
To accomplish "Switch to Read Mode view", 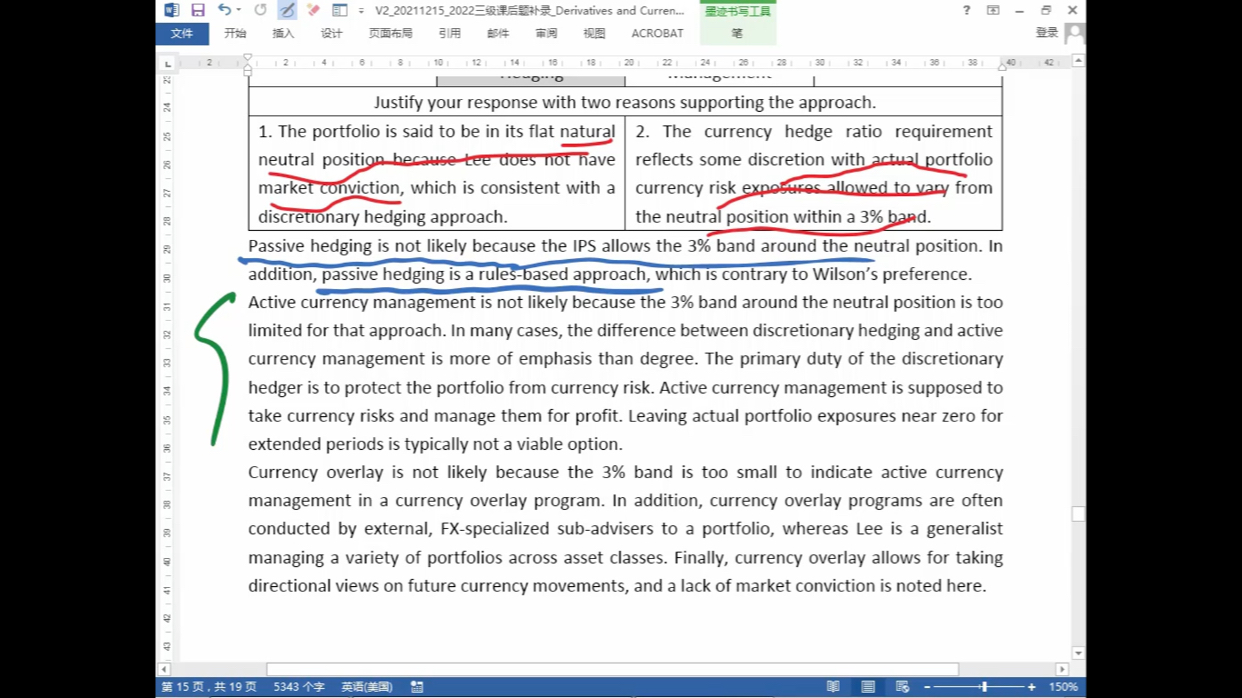I will 833,687.
